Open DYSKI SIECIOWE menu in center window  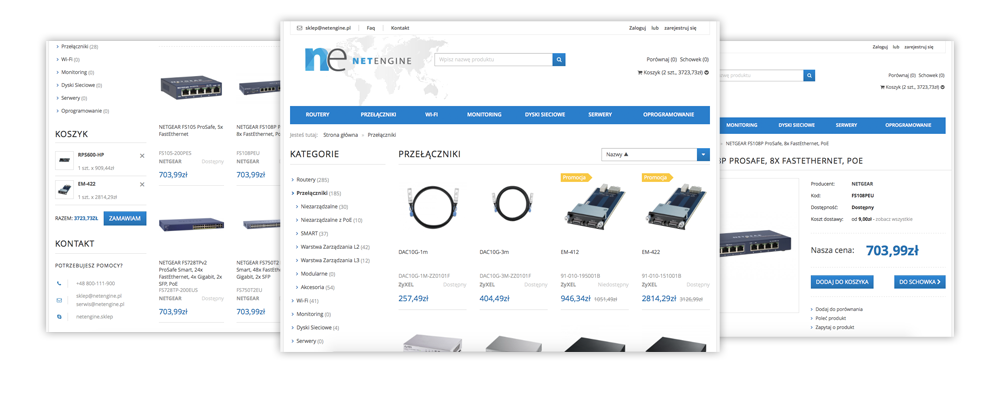point(545,115)
